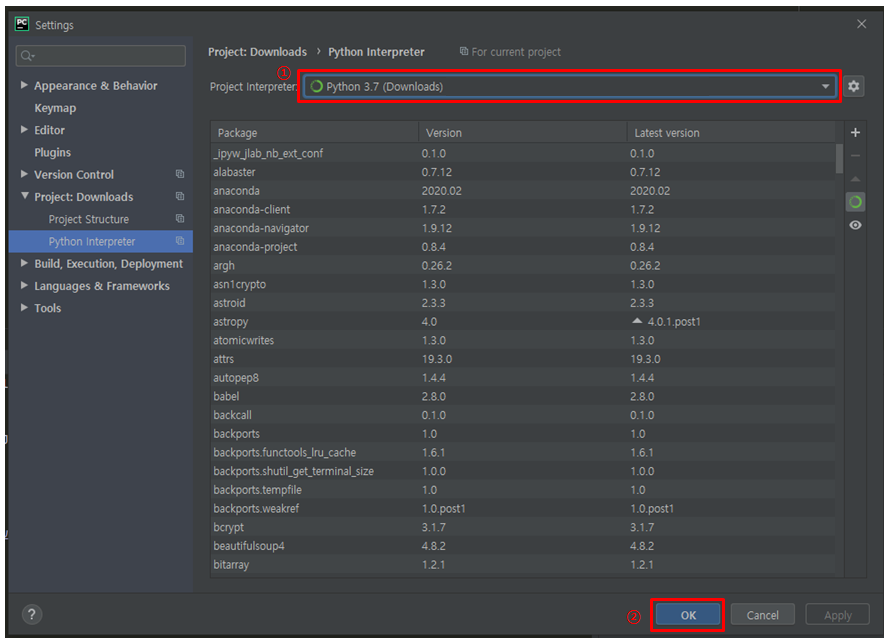
Task: Select the beautifulsoup4 package row
Action: coord(523,546)
